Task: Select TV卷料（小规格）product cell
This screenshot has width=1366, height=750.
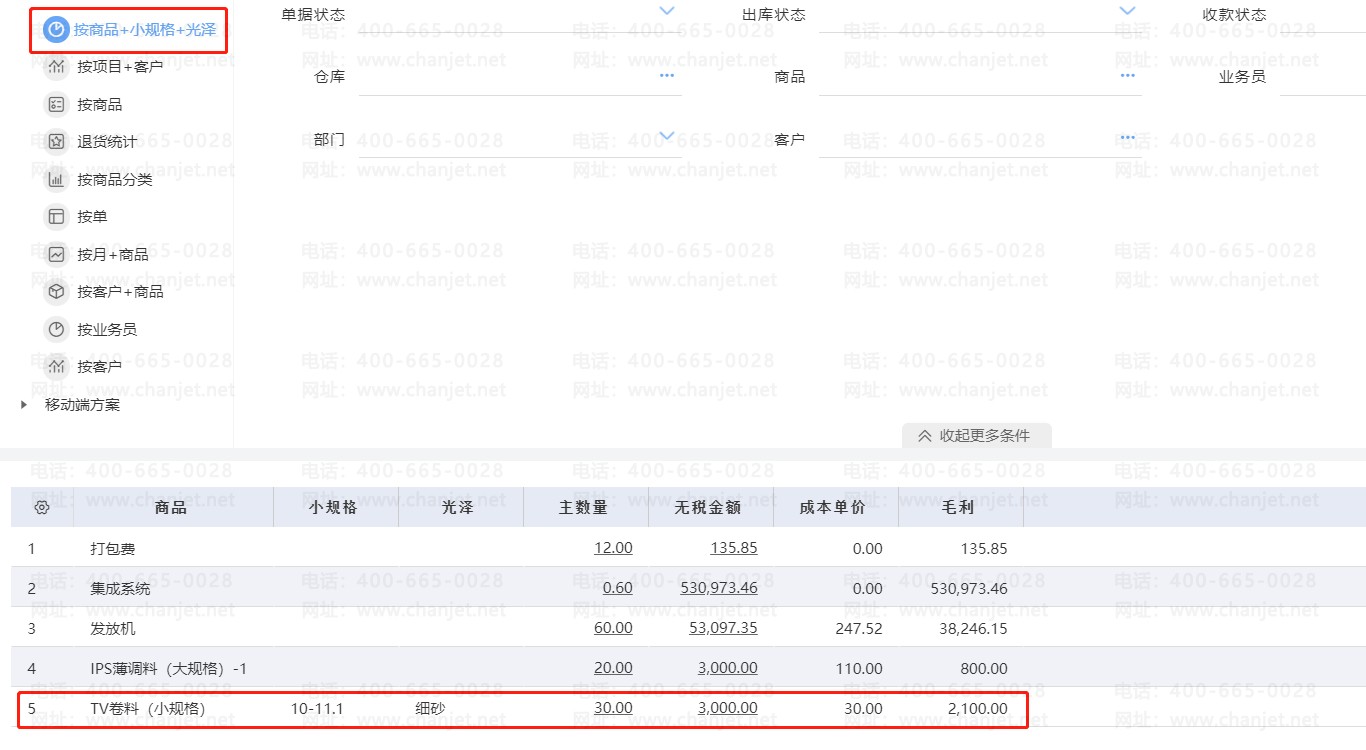Action: click(x=173, y=708)
